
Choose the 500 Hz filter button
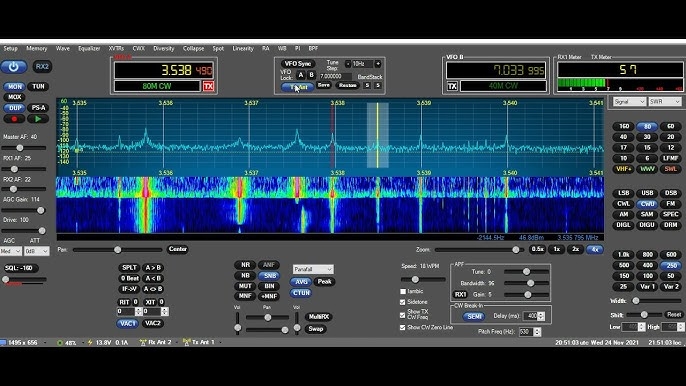[x=623, y=265]
